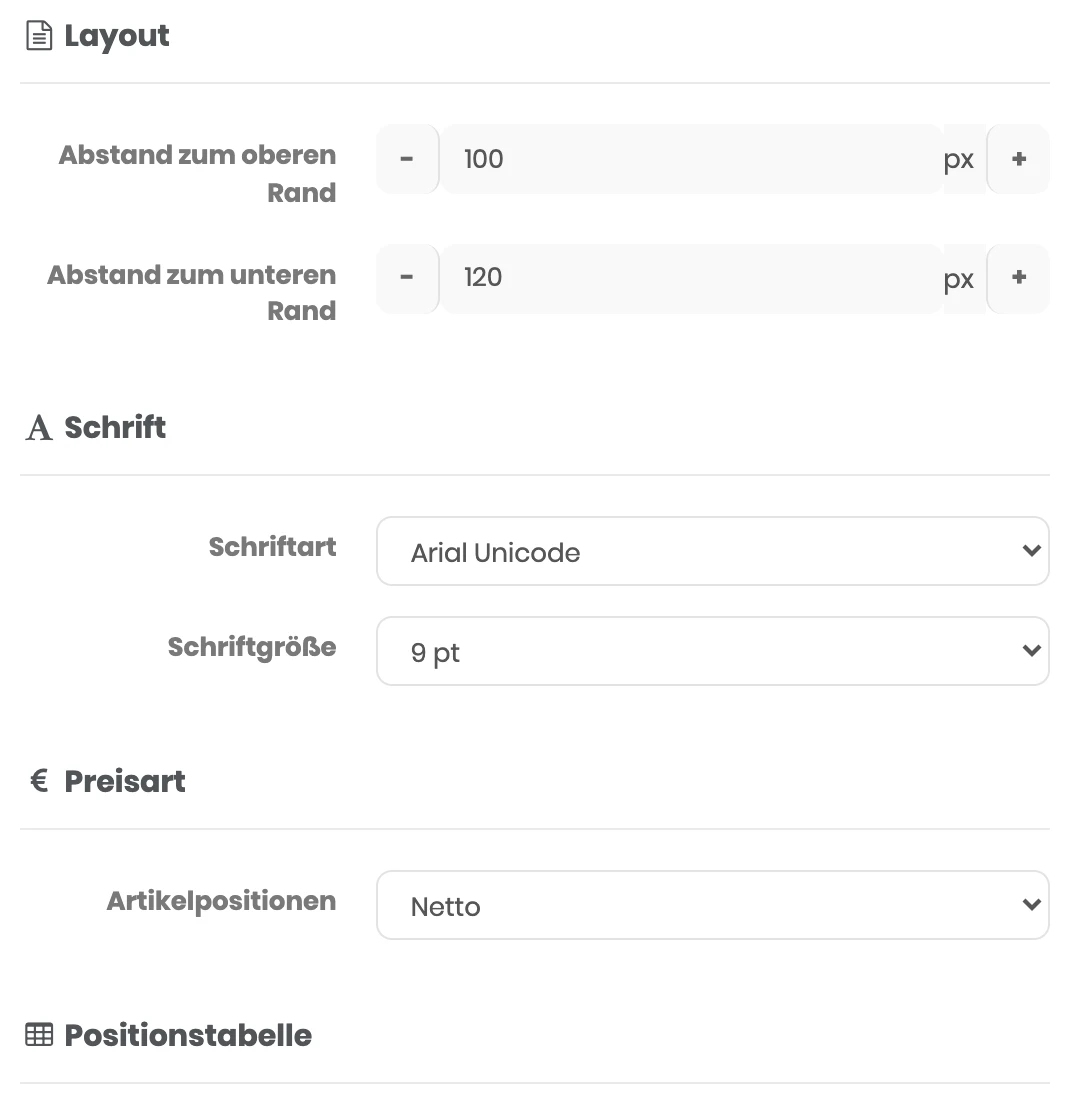This screenshot has width=1070, height=1120.
Task: Click the Positionstabelle table icon
Action: [x=39, y=1035]
